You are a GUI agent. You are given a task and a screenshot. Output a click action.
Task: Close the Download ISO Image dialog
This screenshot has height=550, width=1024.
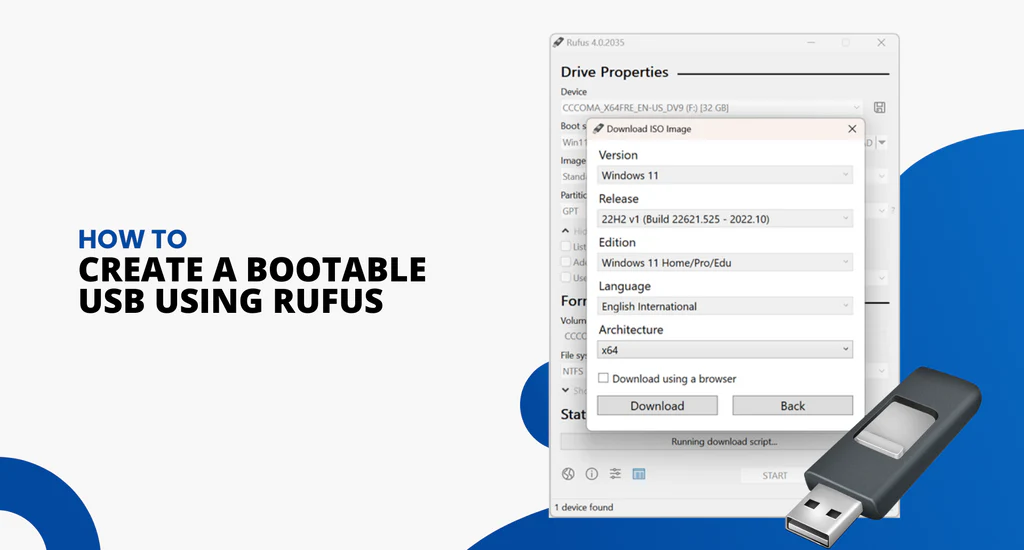[852, 129]
